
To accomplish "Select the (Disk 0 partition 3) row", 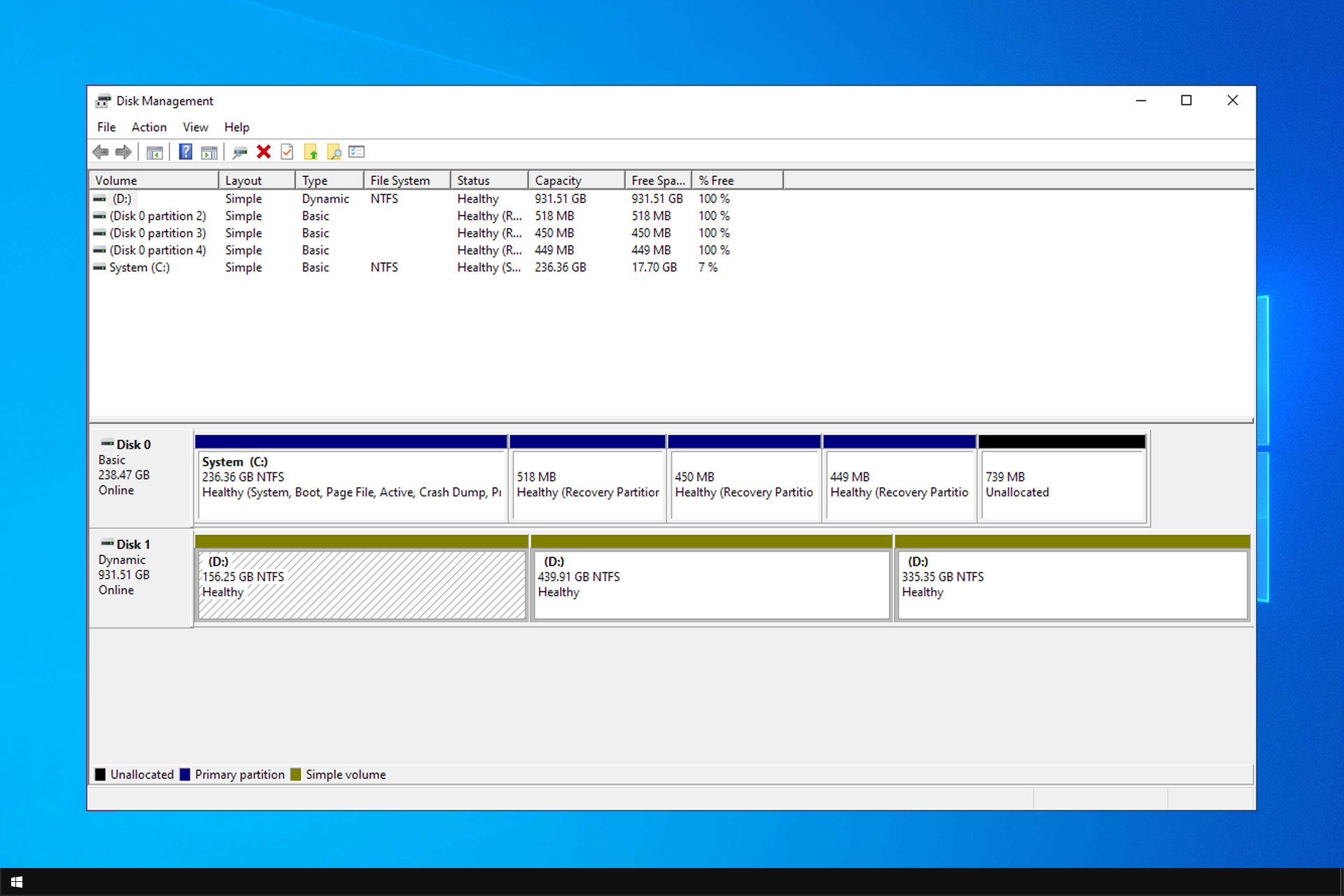I will point(157,233).
